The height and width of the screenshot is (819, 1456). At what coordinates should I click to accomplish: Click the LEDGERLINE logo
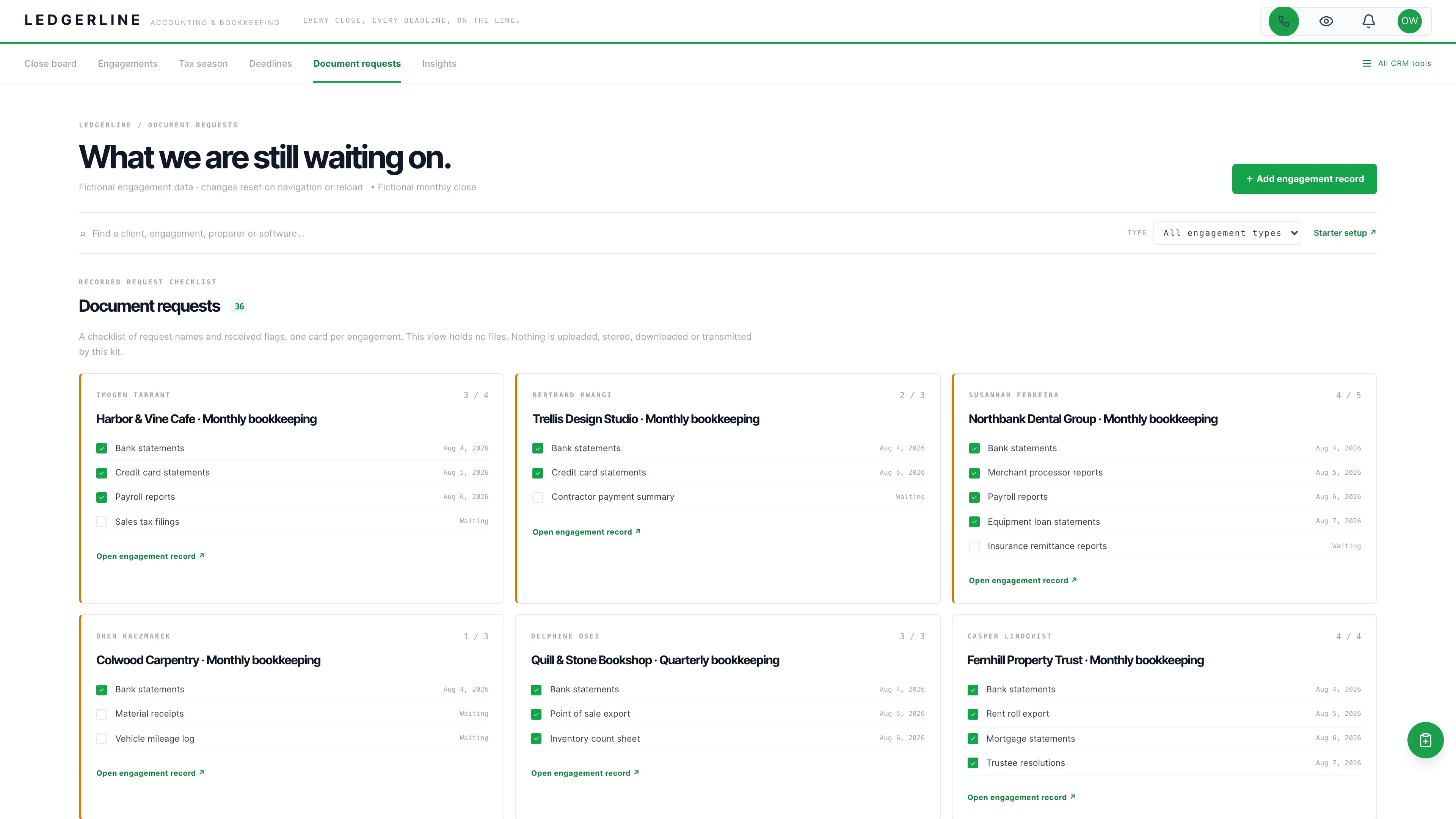(83, 20)
